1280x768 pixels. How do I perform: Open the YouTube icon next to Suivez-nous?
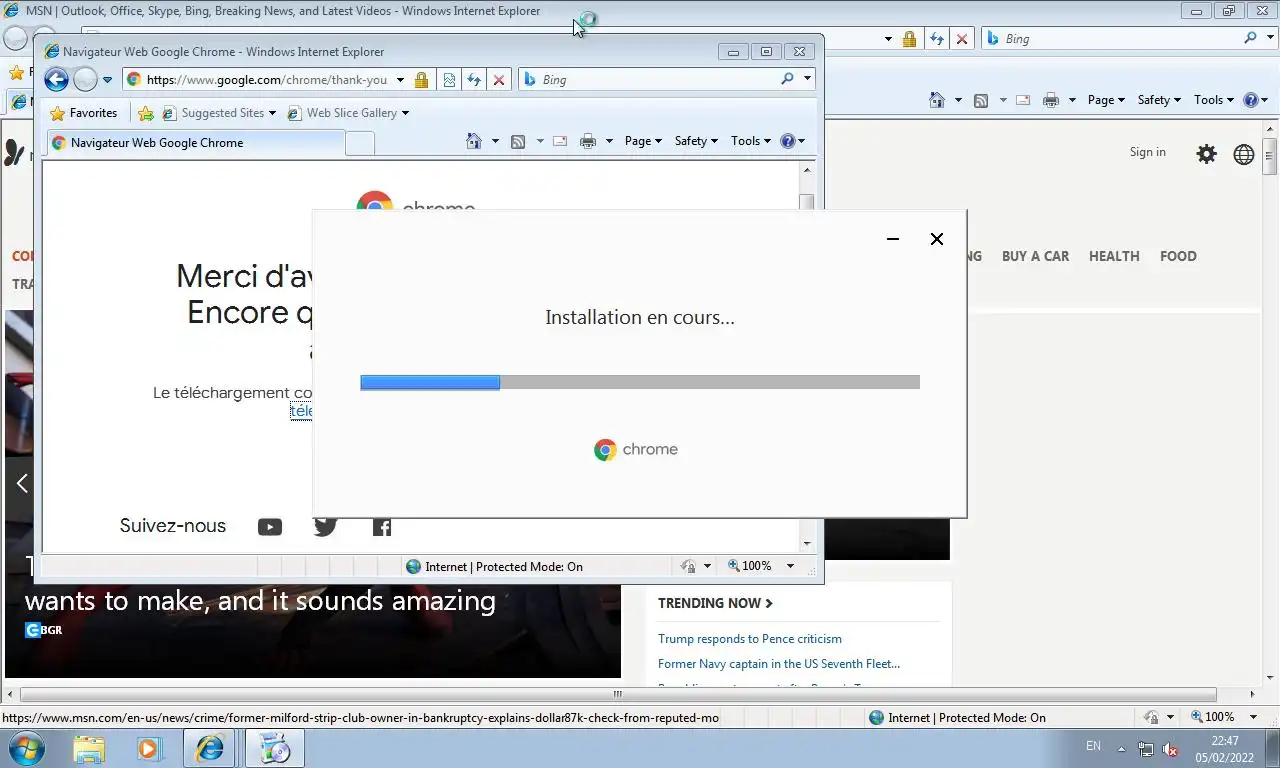point(269,527)
